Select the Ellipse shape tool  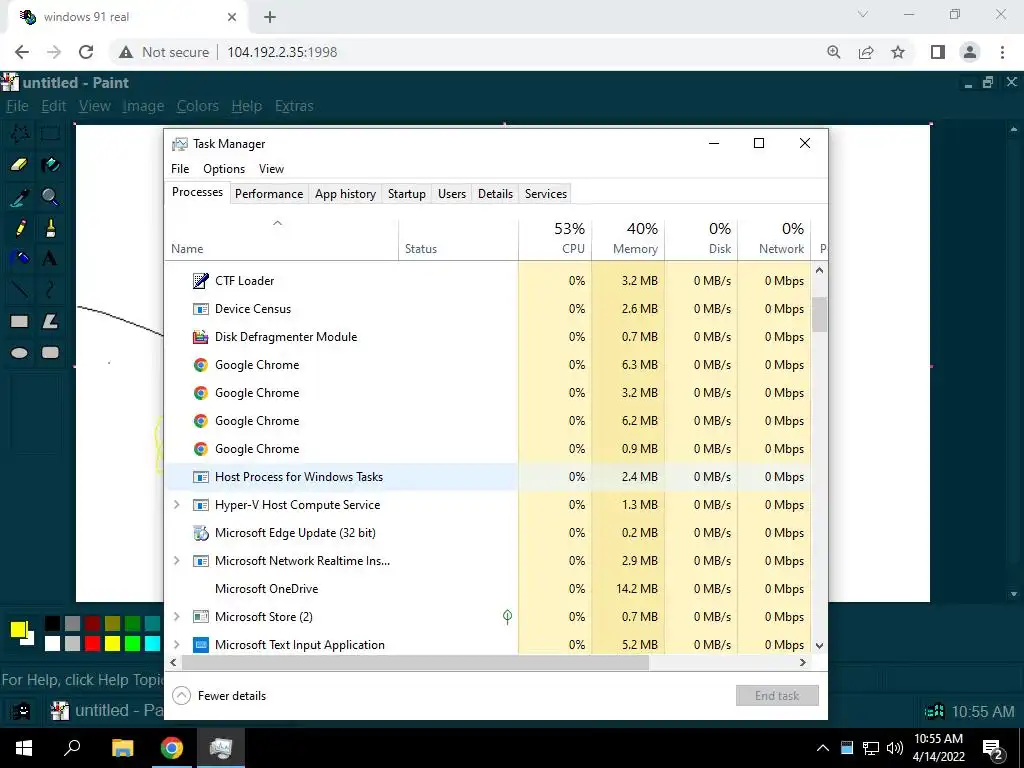pyautogui.click(x=19, y=353)
